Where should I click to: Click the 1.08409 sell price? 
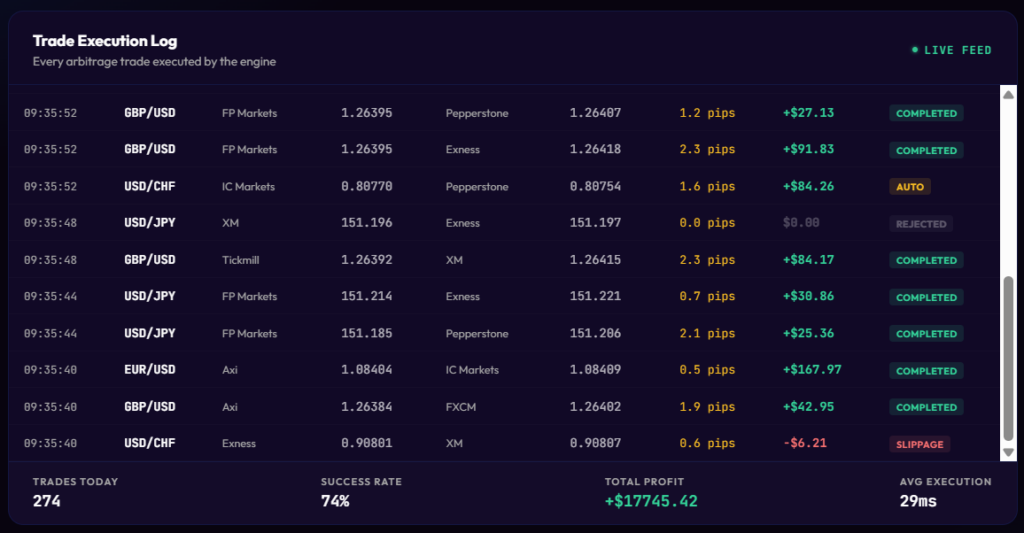[595, 370]
